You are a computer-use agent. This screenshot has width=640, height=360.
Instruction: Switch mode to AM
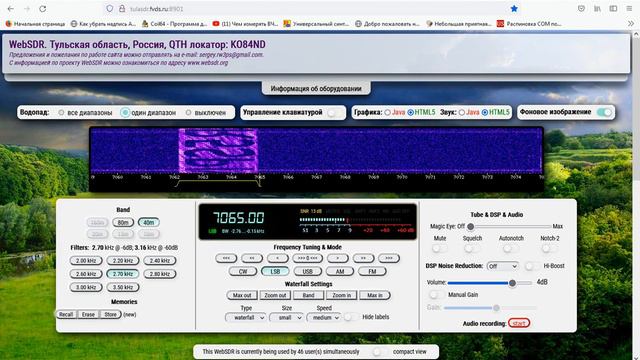coord(340,271)
